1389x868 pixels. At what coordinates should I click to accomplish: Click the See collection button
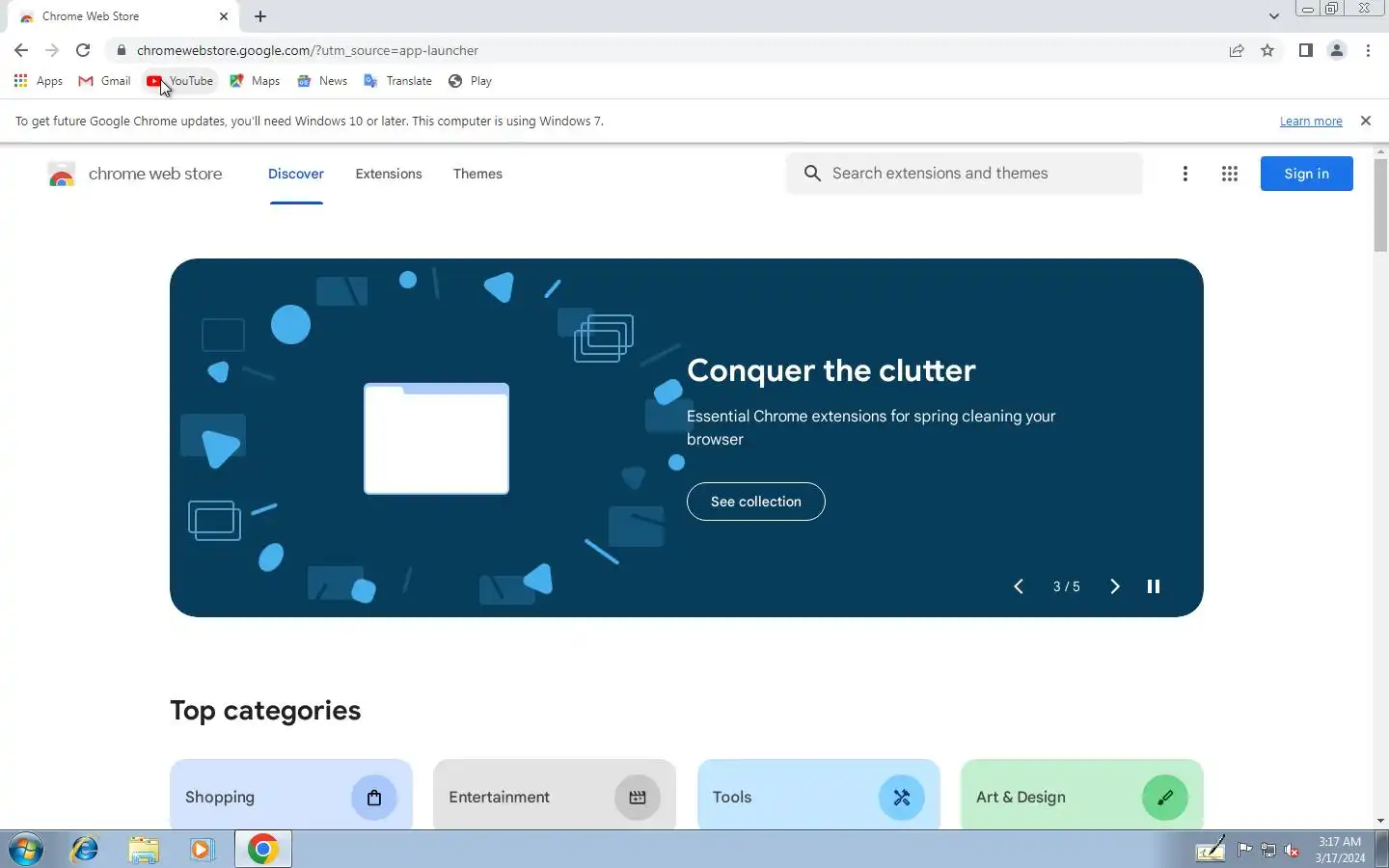click(x=755, y=502)
